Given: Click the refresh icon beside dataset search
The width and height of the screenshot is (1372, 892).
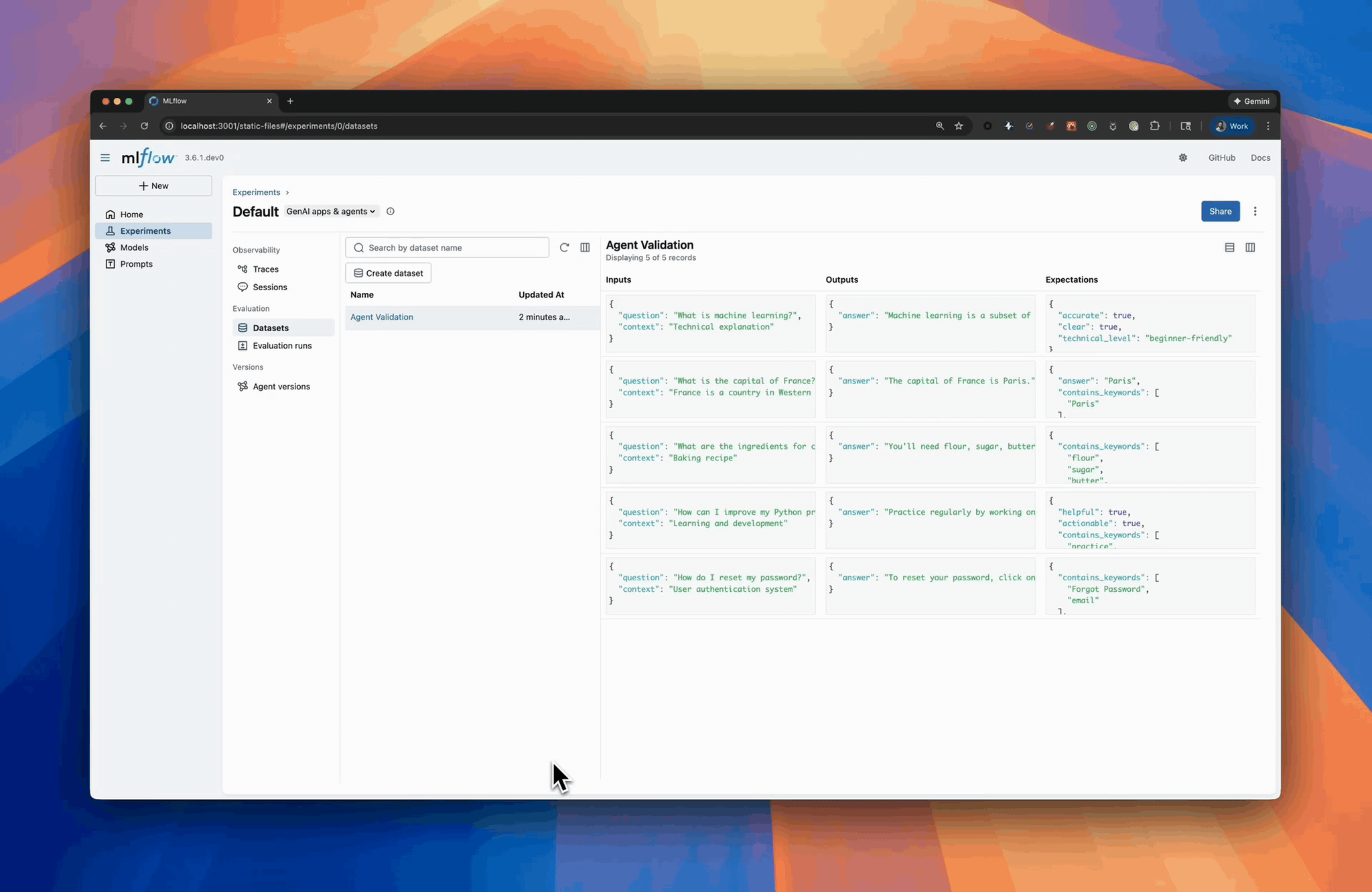Looking at the screenshot, I should 564,247.
